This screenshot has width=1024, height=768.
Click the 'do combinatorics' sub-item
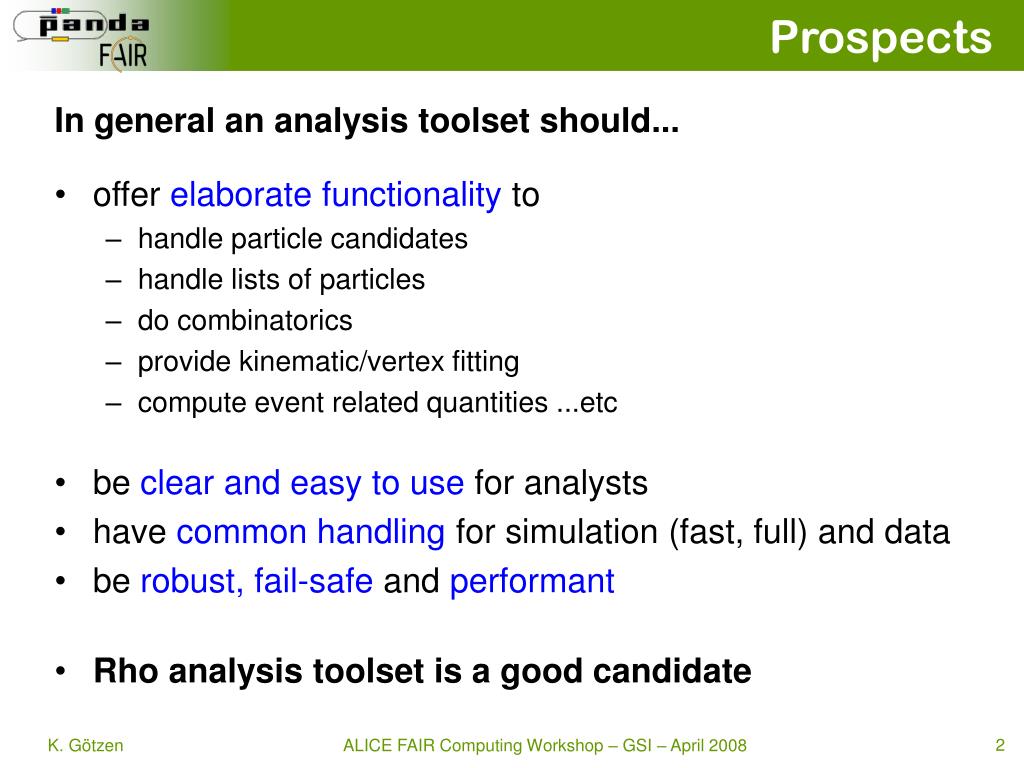pos(245,321)
